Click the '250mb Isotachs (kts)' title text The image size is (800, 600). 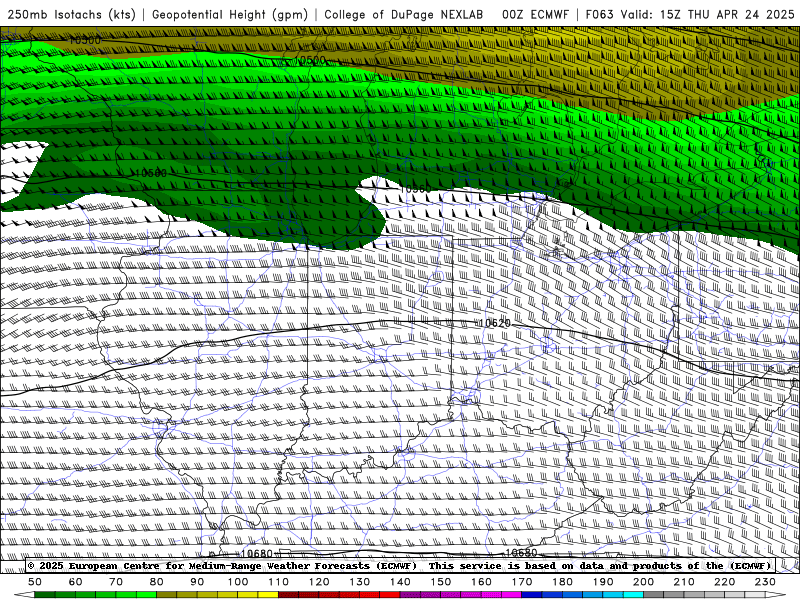(x=72, y=14)
